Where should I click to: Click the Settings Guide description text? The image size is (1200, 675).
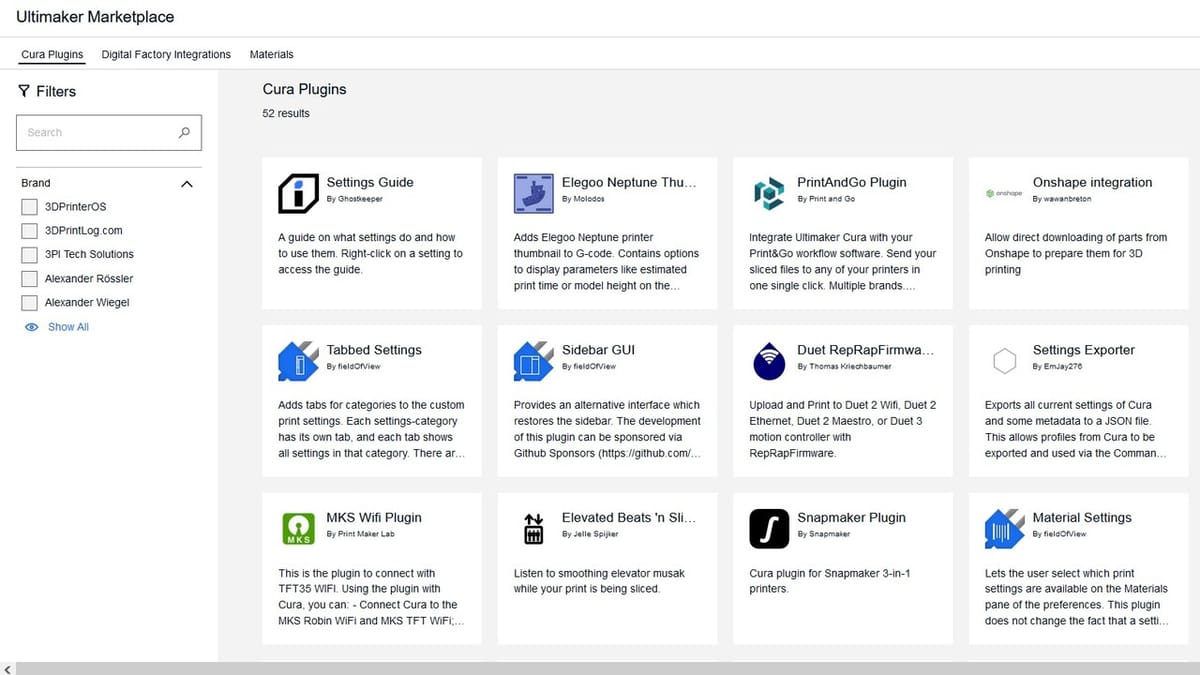click(371, 253)
